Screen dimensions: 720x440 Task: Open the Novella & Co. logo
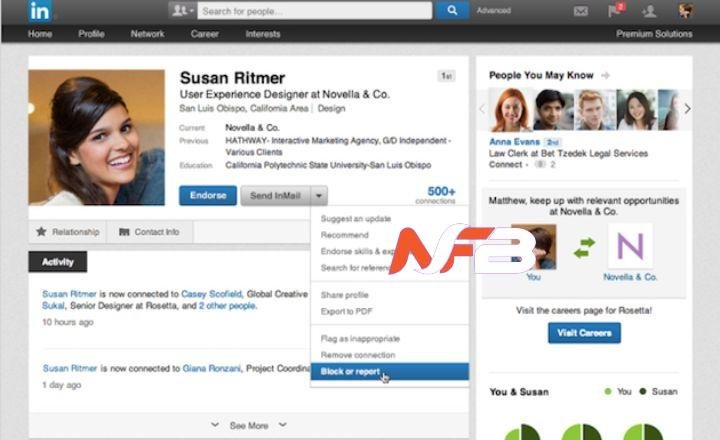point(630,246)
